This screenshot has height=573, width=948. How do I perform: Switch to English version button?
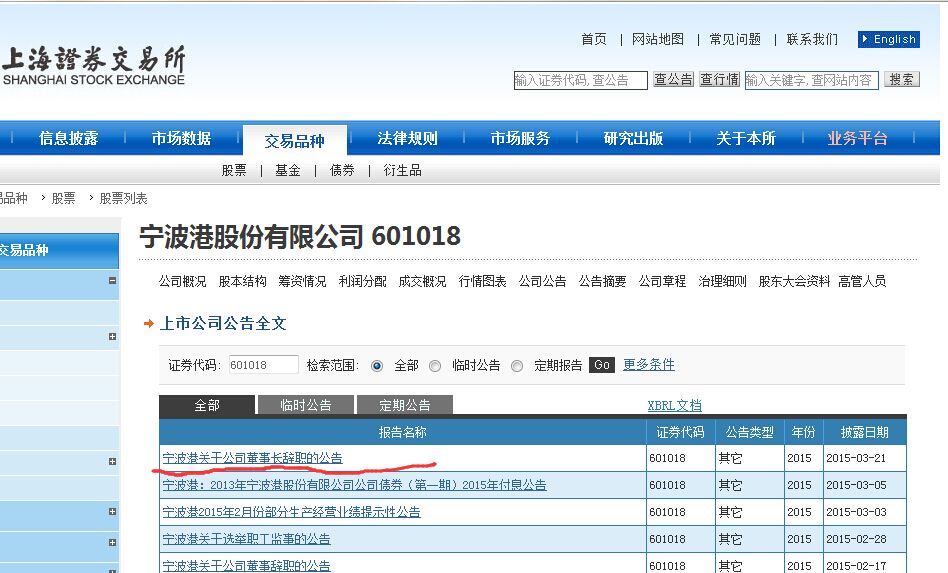click(x=889, y=39)
